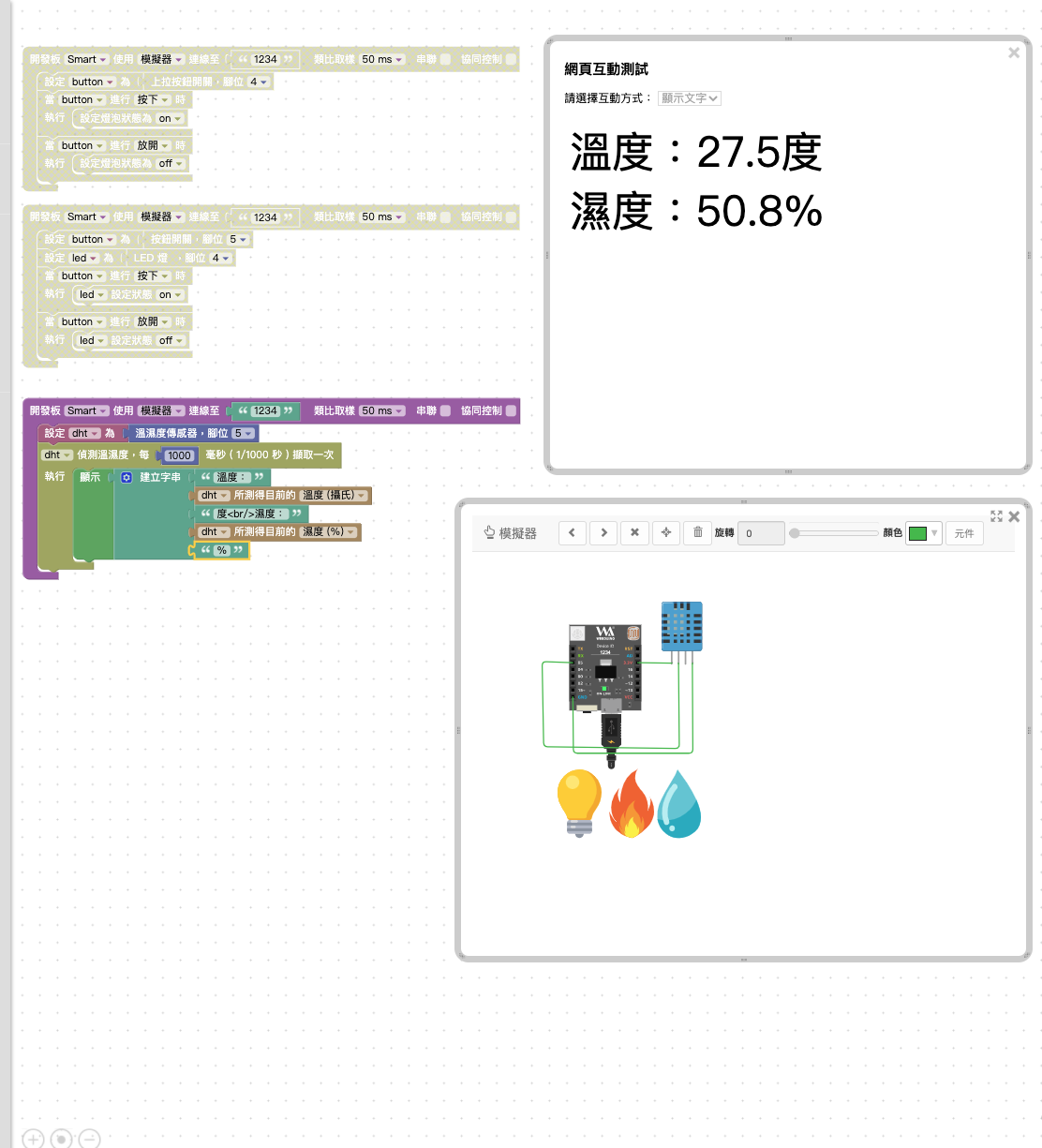This screenshot has height=1148, width=1042.
Task: Click the 模擬器 label in the simulator toolbar
Action: tap(511, 533)
